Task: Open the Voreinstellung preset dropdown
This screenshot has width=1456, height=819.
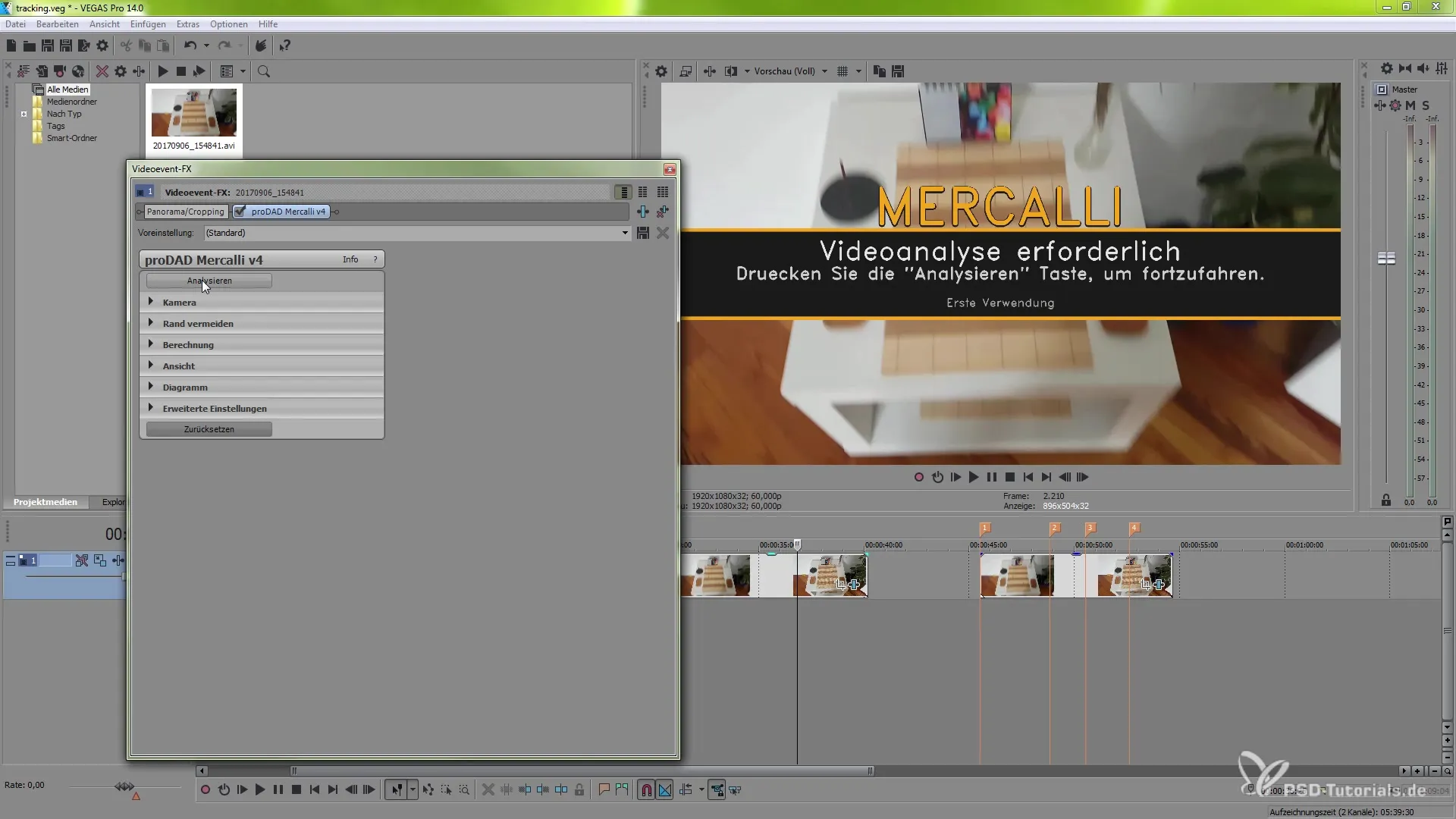Action: (x=416, y=233)
